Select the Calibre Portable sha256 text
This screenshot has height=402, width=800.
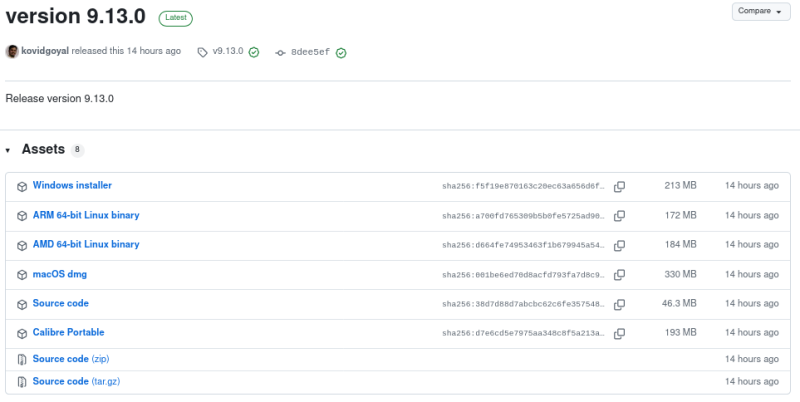(523, 334)
